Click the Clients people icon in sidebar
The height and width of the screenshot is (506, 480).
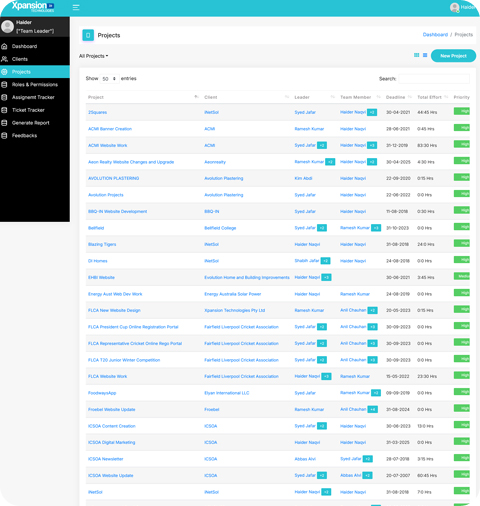(x=4, y=59)
